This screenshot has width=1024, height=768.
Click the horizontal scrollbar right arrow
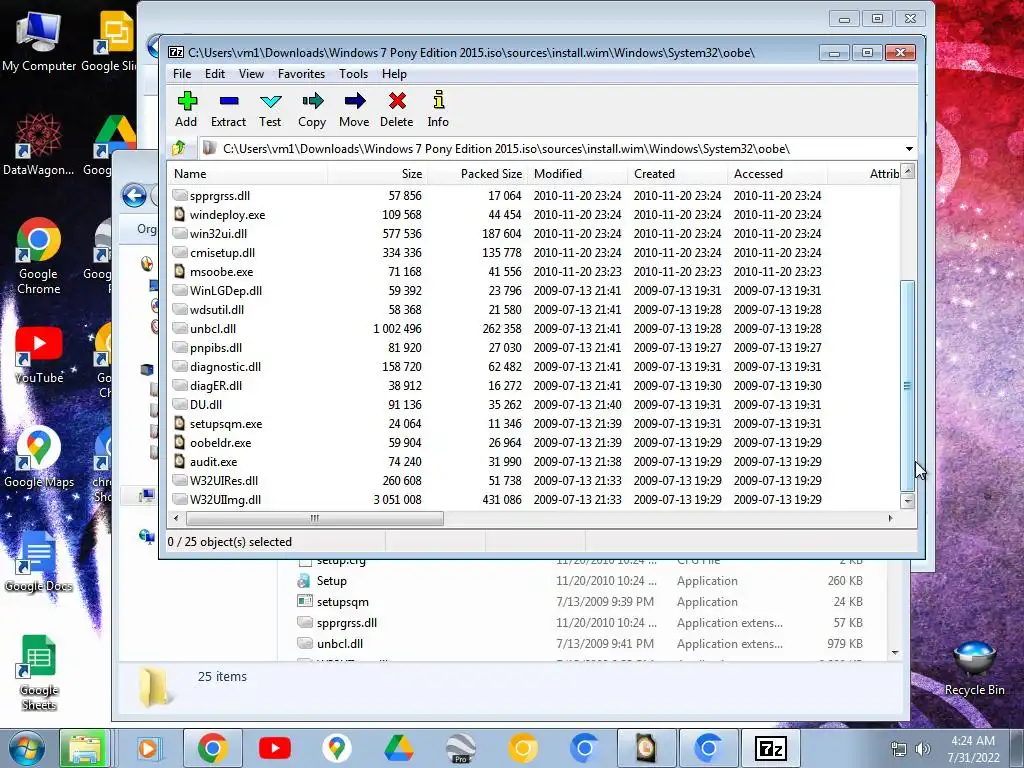890,518
